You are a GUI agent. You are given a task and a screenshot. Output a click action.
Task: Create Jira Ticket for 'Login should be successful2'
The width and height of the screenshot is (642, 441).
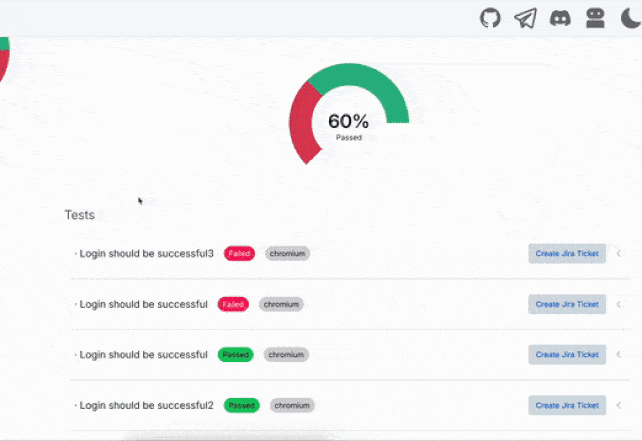click(567, 405)
